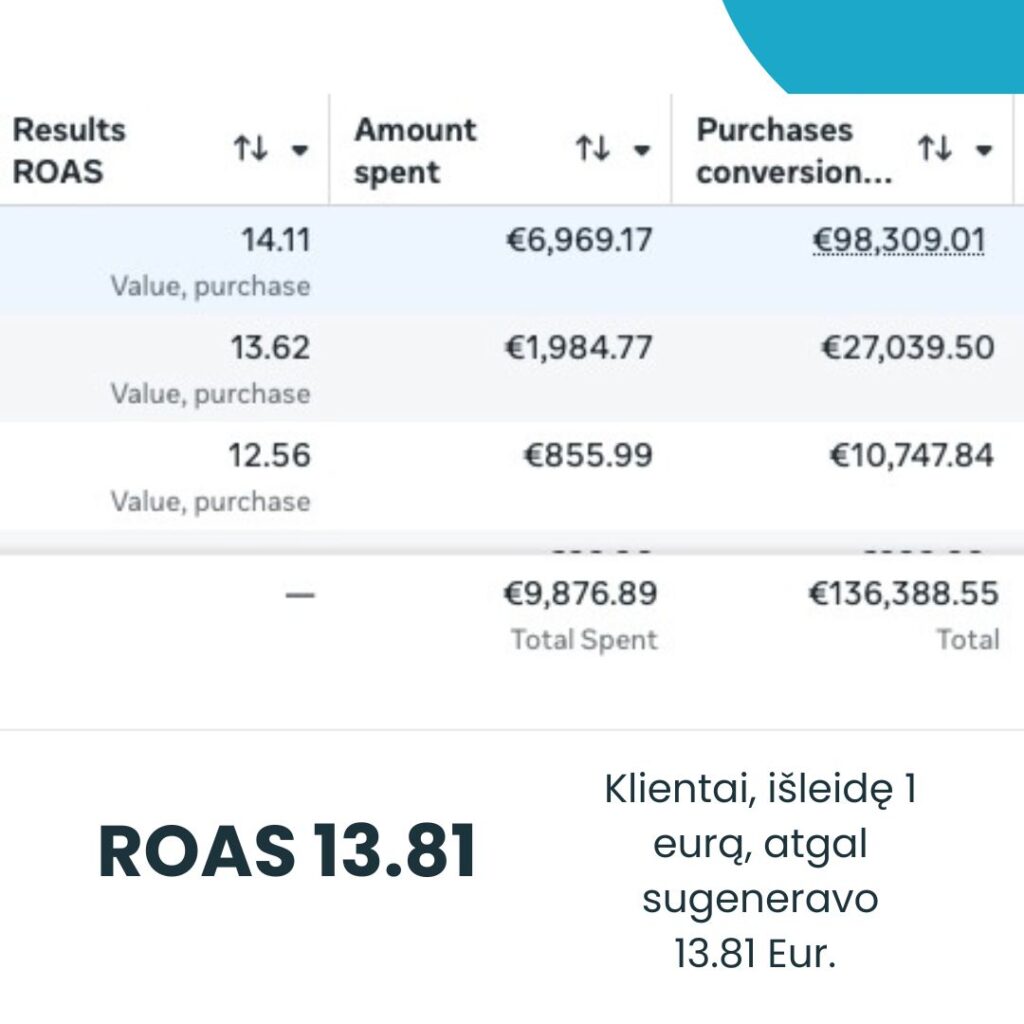Click the 14.11 ROAS value cell

coord(275,241)
